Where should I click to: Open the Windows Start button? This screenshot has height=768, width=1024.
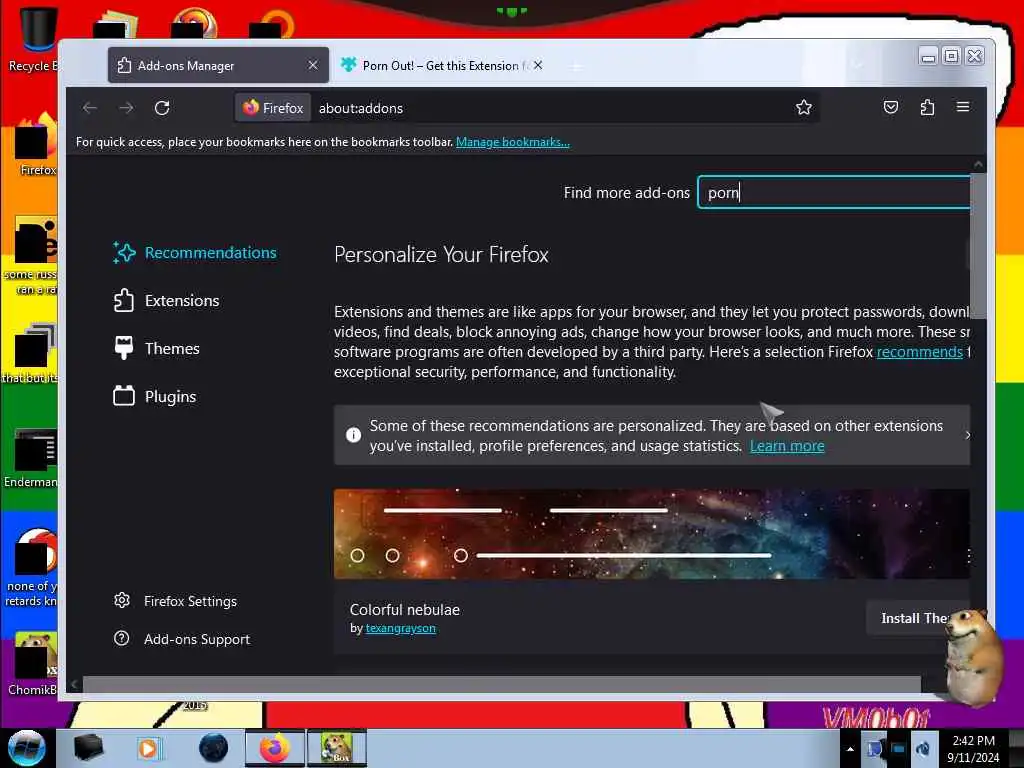tap(27, 748)
